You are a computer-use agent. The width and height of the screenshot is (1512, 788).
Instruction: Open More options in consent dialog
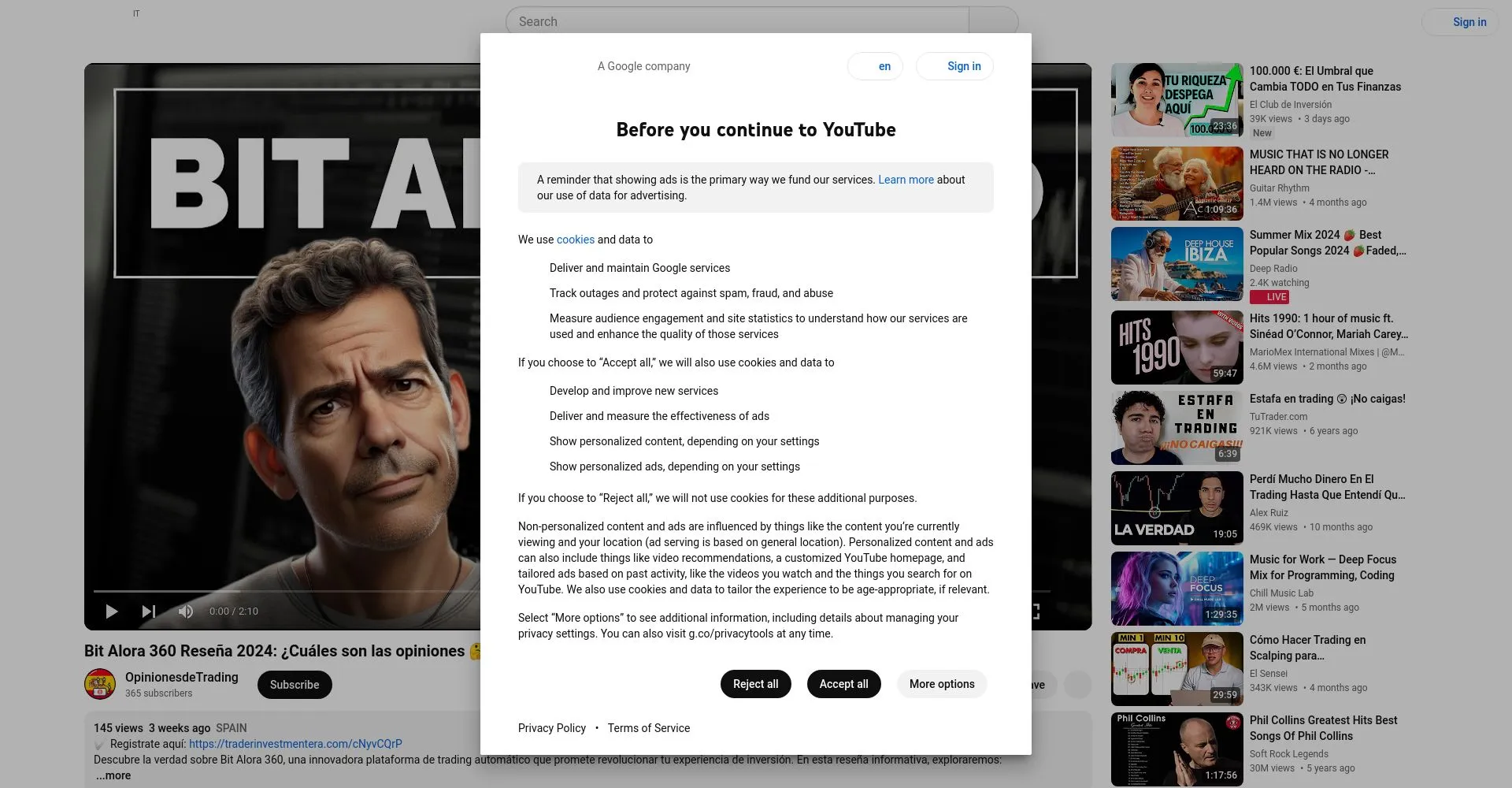coord(942,684)
